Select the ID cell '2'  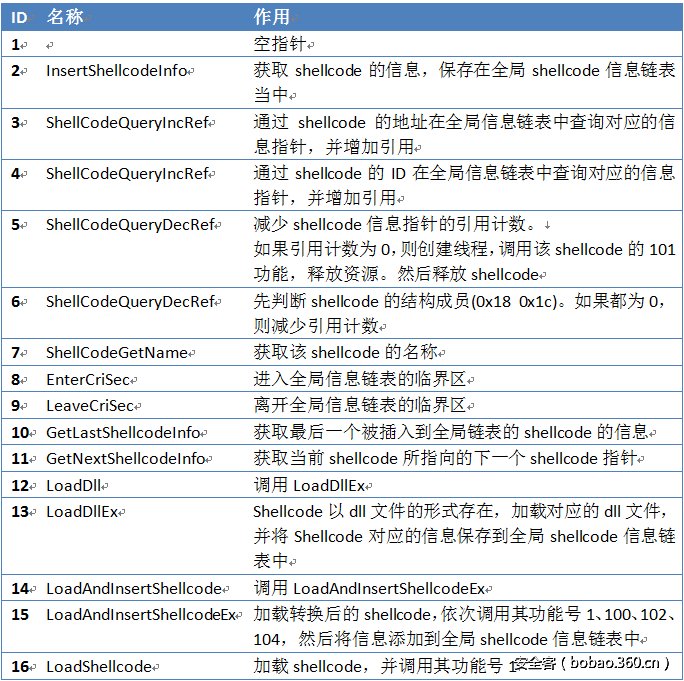(x=15, y=71)
